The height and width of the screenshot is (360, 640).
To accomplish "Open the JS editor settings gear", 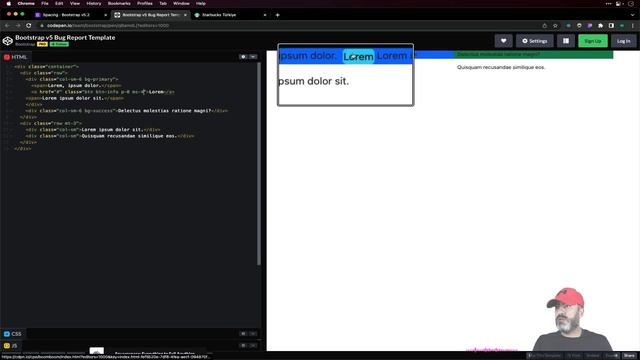I will (x=243, y=345).
